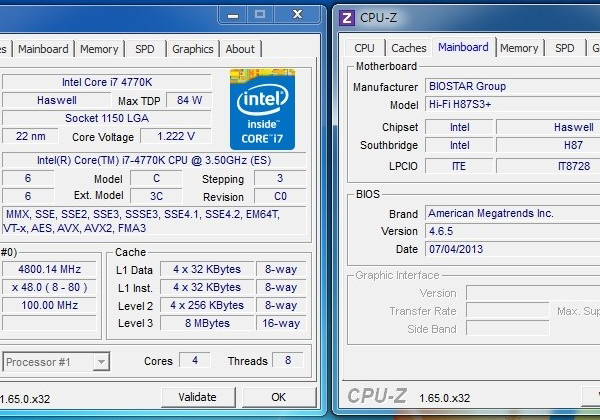The image size is (600, 420).
Task: Open Caches tab in right CPU-Z window
Action: coord(409,48)
